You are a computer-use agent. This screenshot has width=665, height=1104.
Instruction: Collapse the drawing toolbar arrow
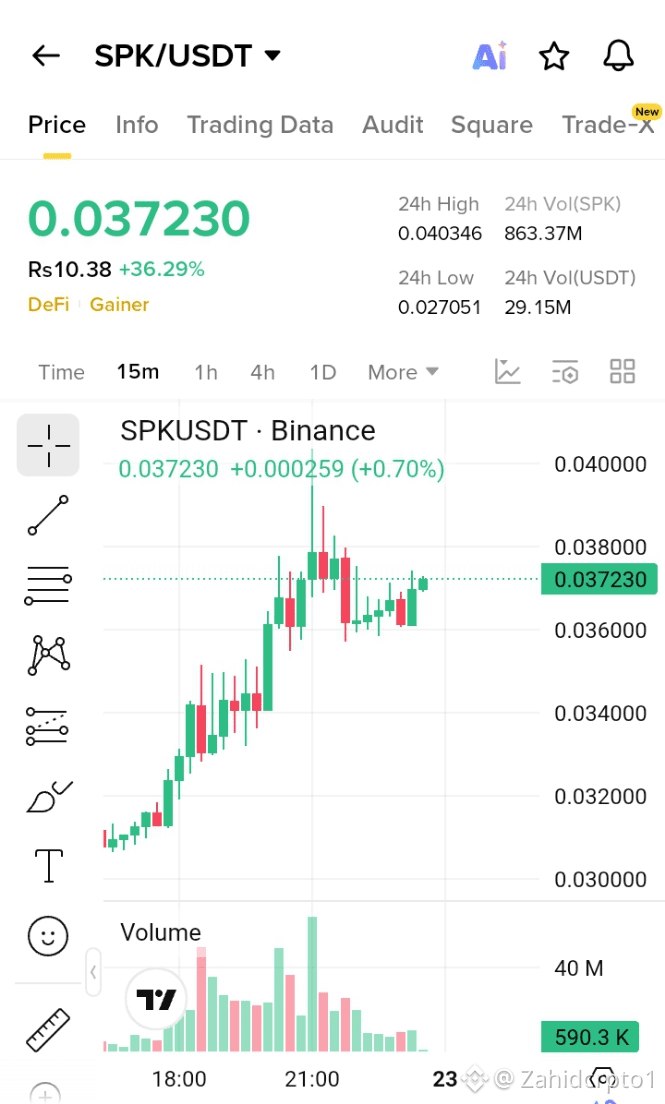pos(94,972)
